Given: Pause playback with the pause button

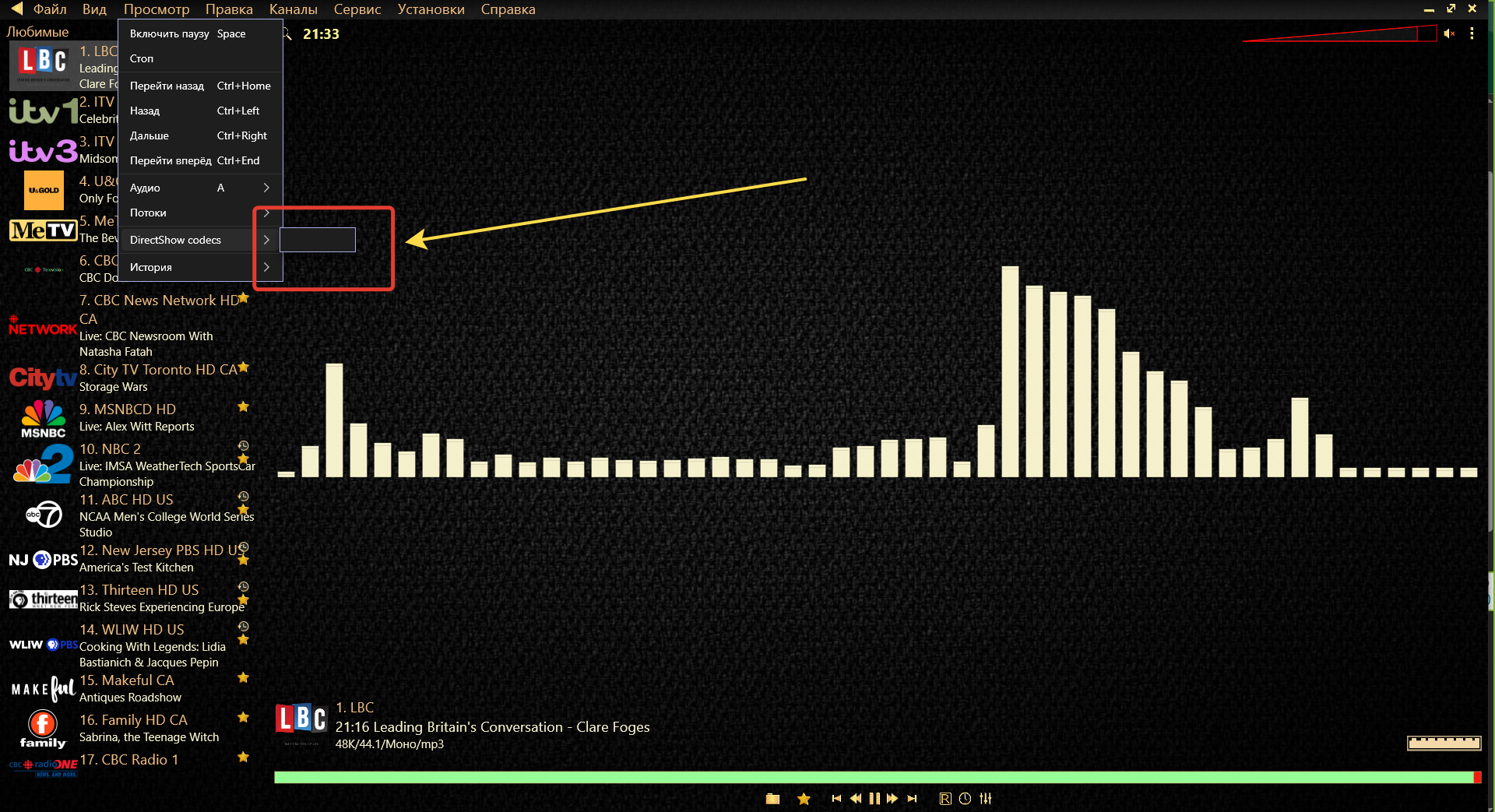Looking at the screenshot, I should click(874, 799).
